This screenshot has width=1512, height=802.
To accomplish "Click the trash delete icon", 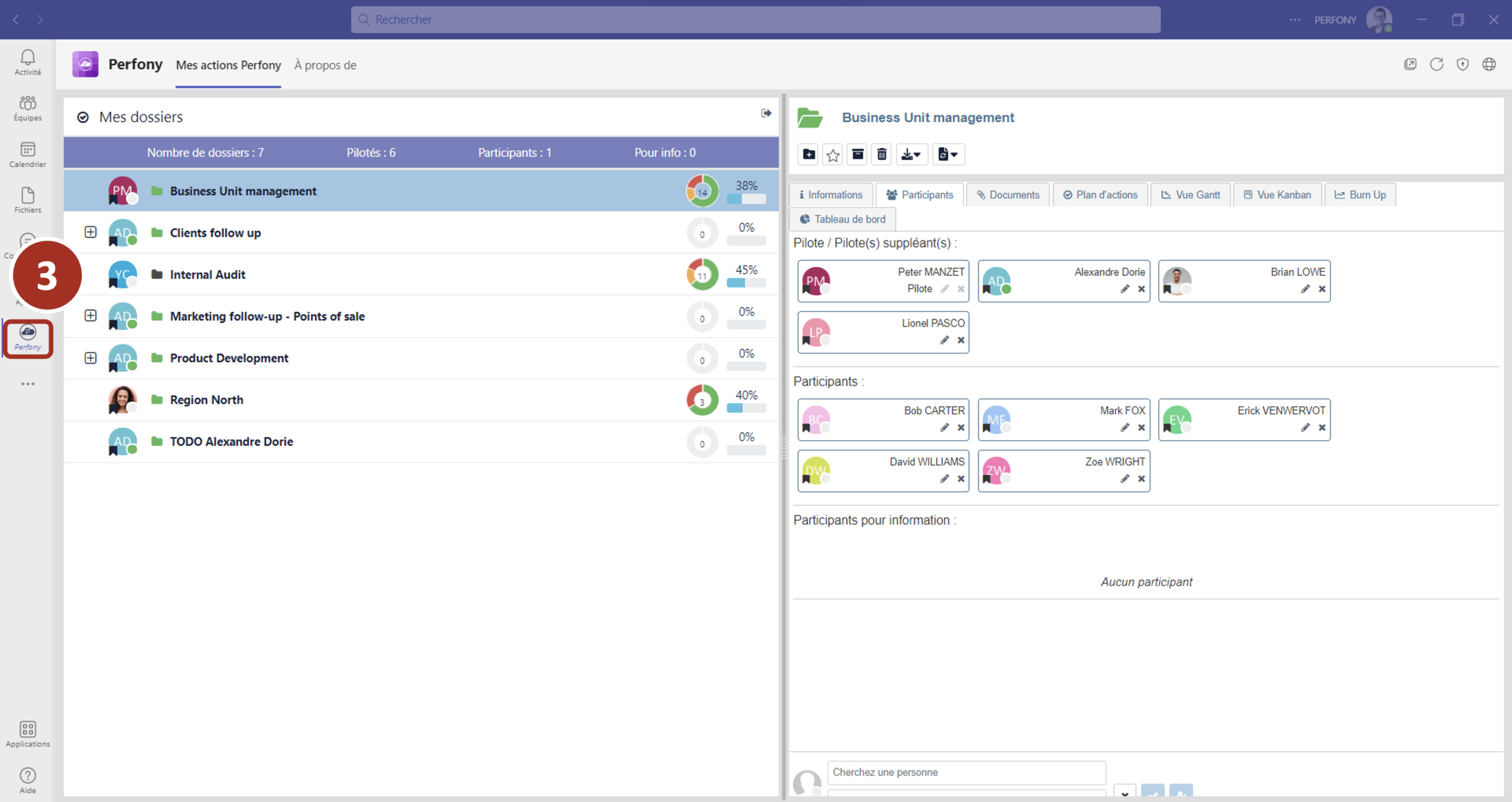I will pyautogui.click(x=881, y=154).
